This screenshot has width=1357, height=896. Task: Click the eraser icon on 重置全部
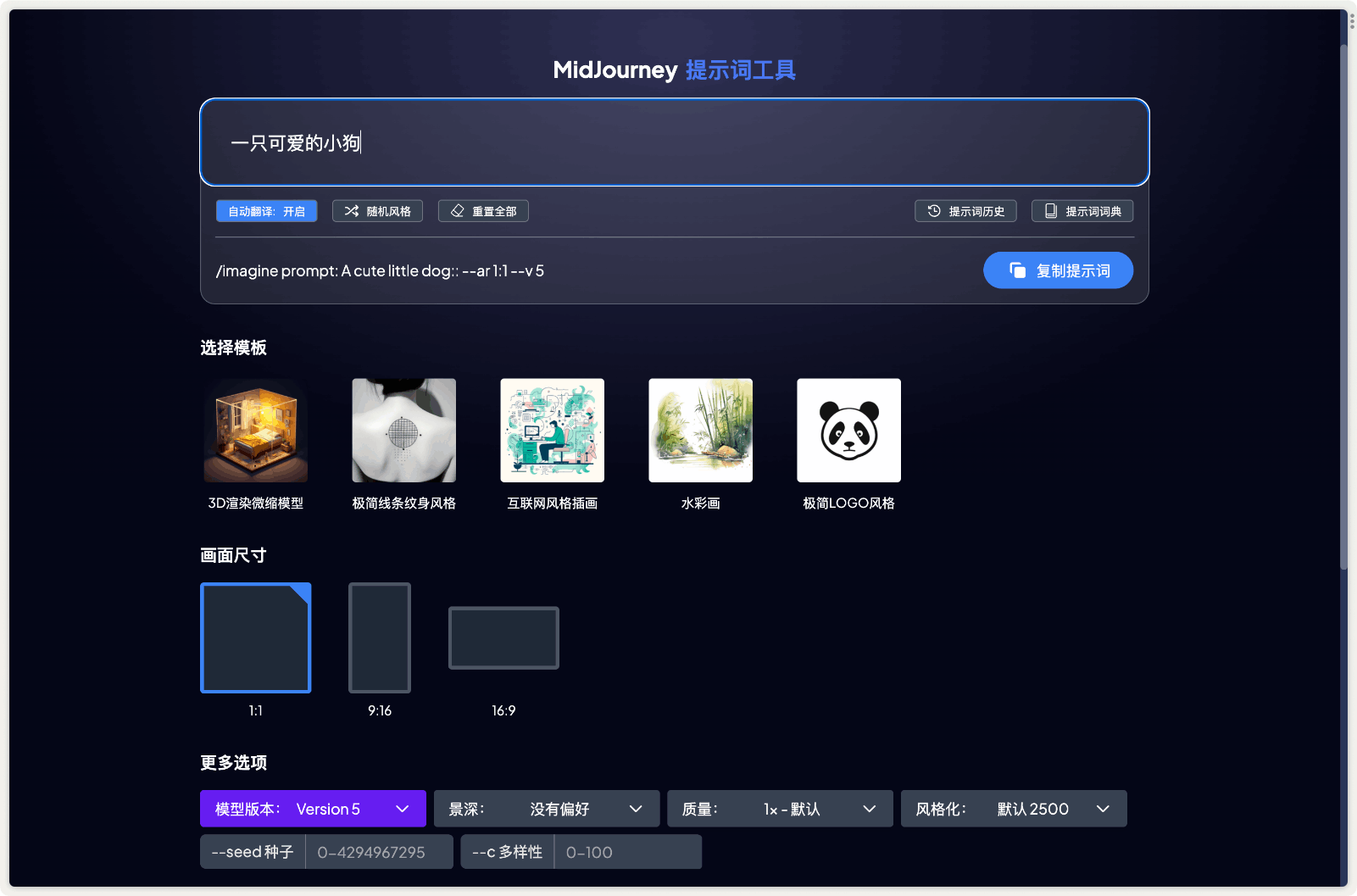pos(458,210)
